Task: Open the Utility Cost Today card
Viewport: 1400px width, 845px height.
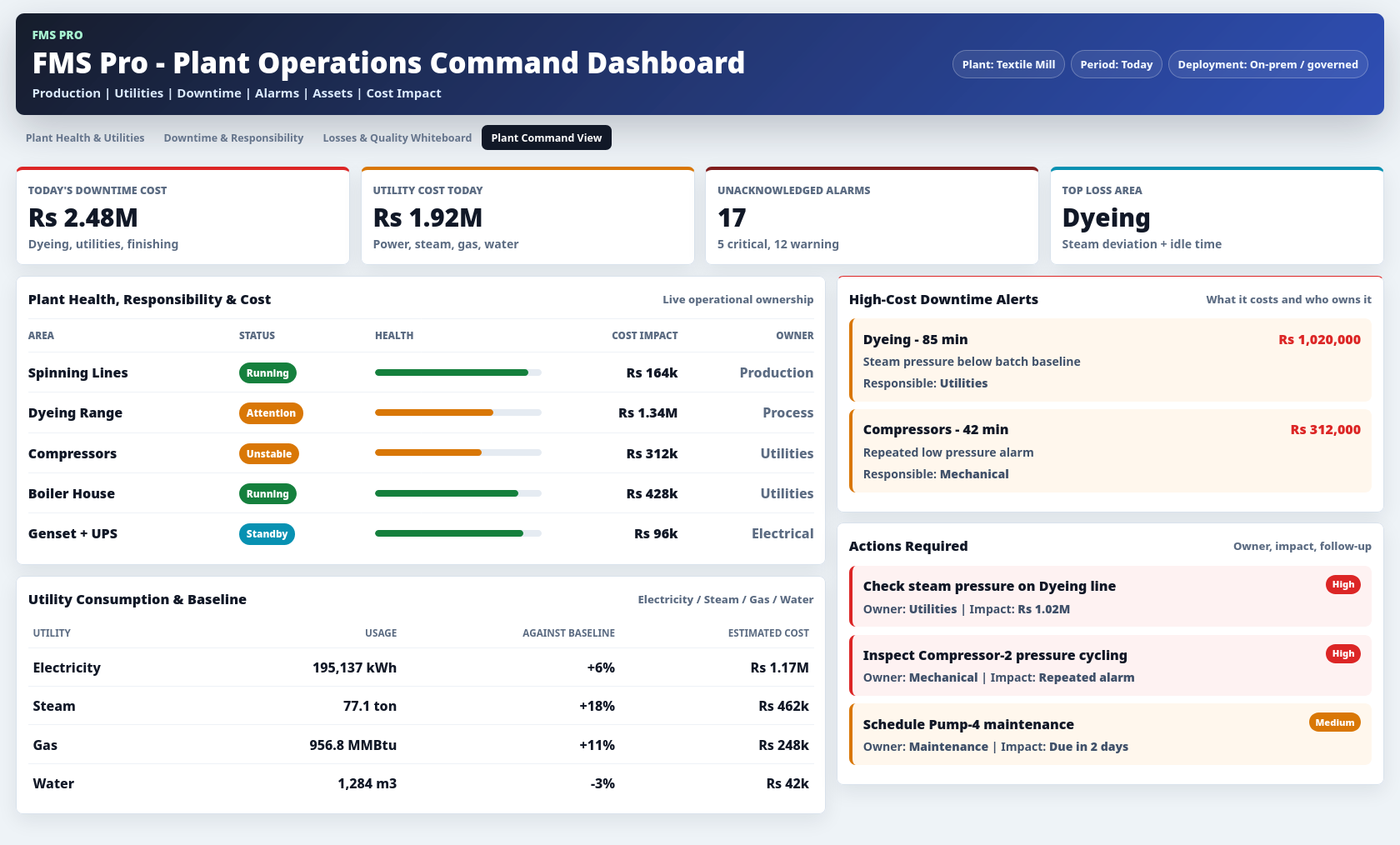Action: [527, 216]
